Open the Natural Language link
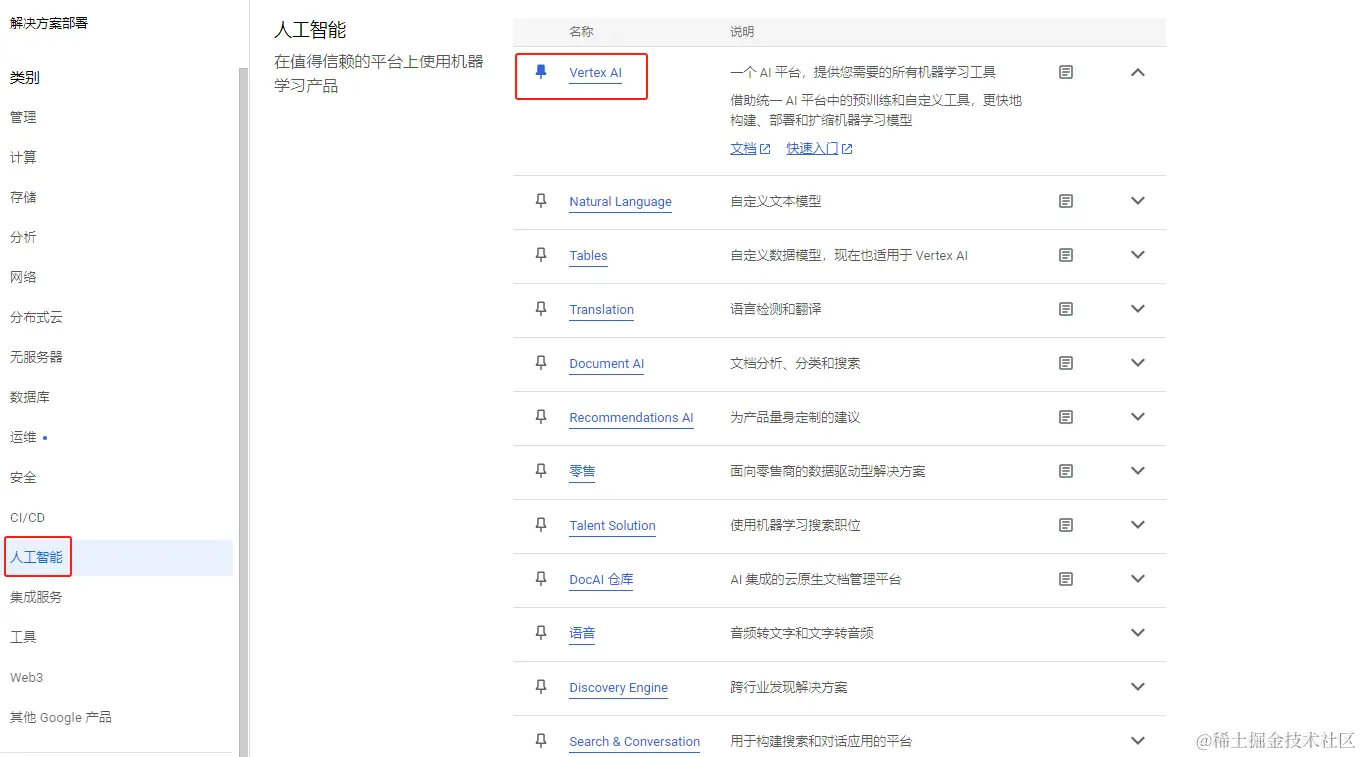 [620, 202]
